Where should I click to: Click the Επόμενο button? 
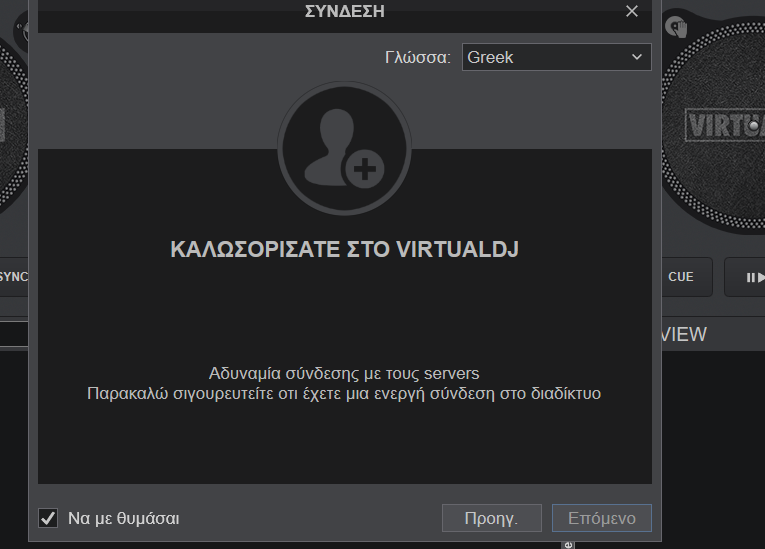pos(602,518)
